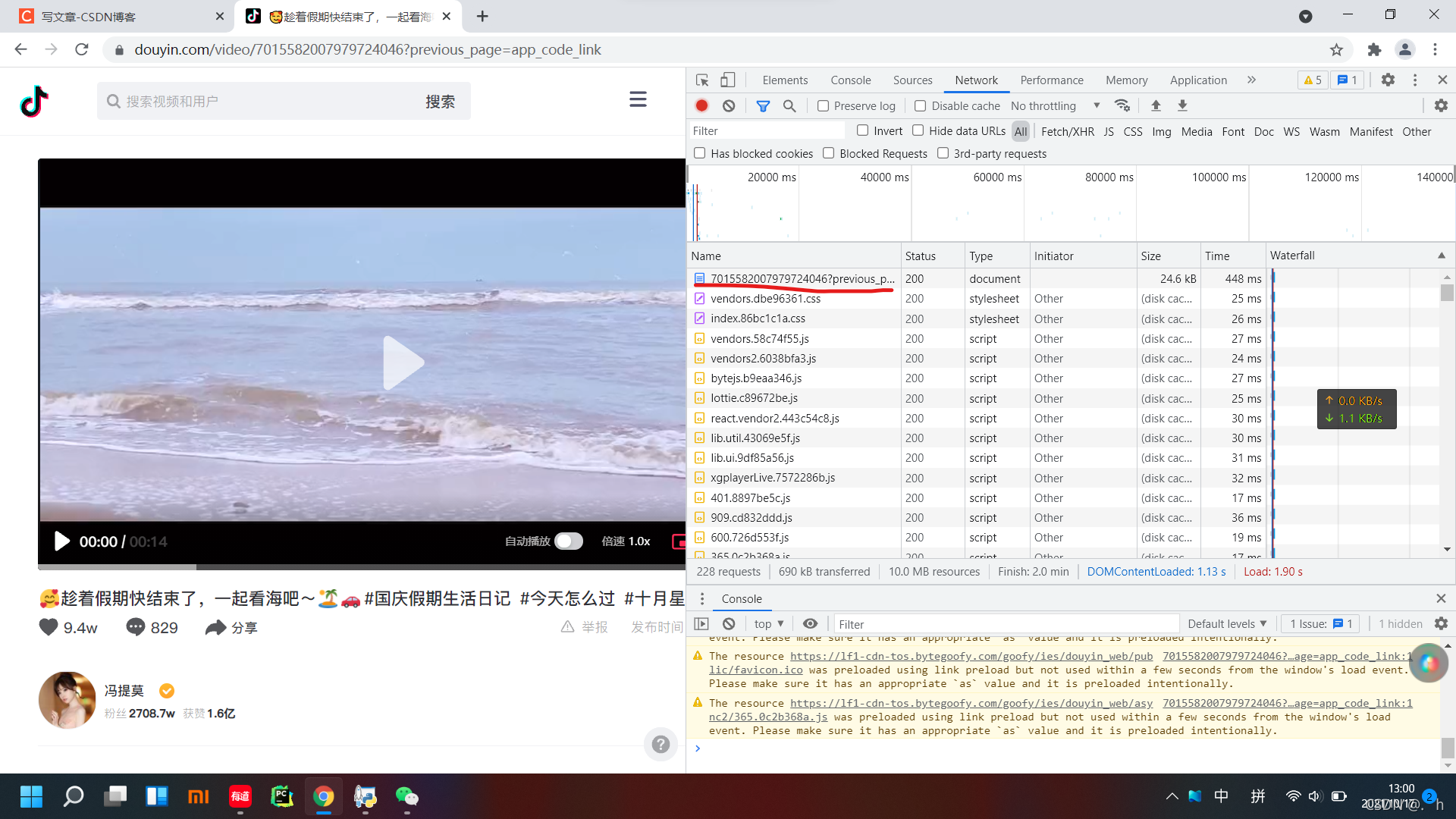Open the top context selector dropdown
Viewport: 1456px width, 819px height.
768,623
